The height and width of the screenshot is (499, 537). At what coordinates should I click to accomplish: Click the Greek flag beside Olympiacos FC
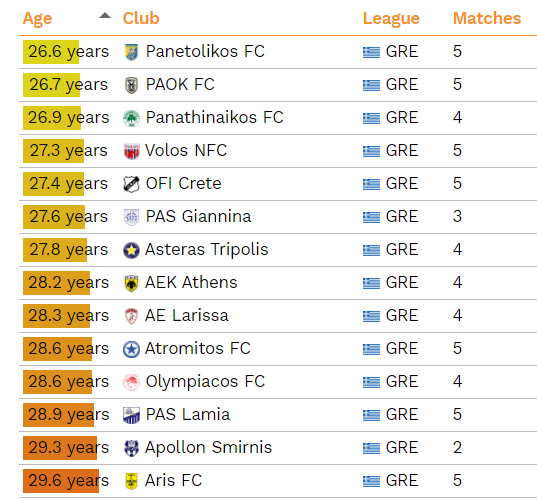tap(371, 382)
